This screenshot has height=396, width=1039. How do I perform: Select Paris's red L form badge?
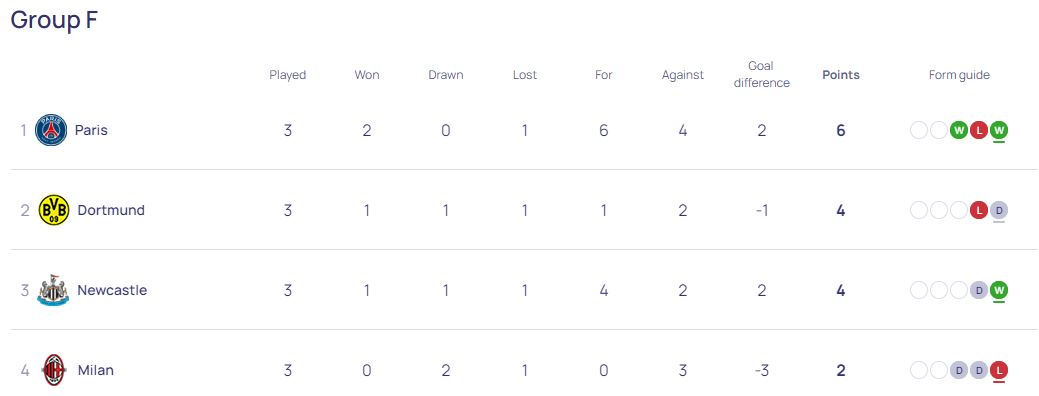[979, 130]
